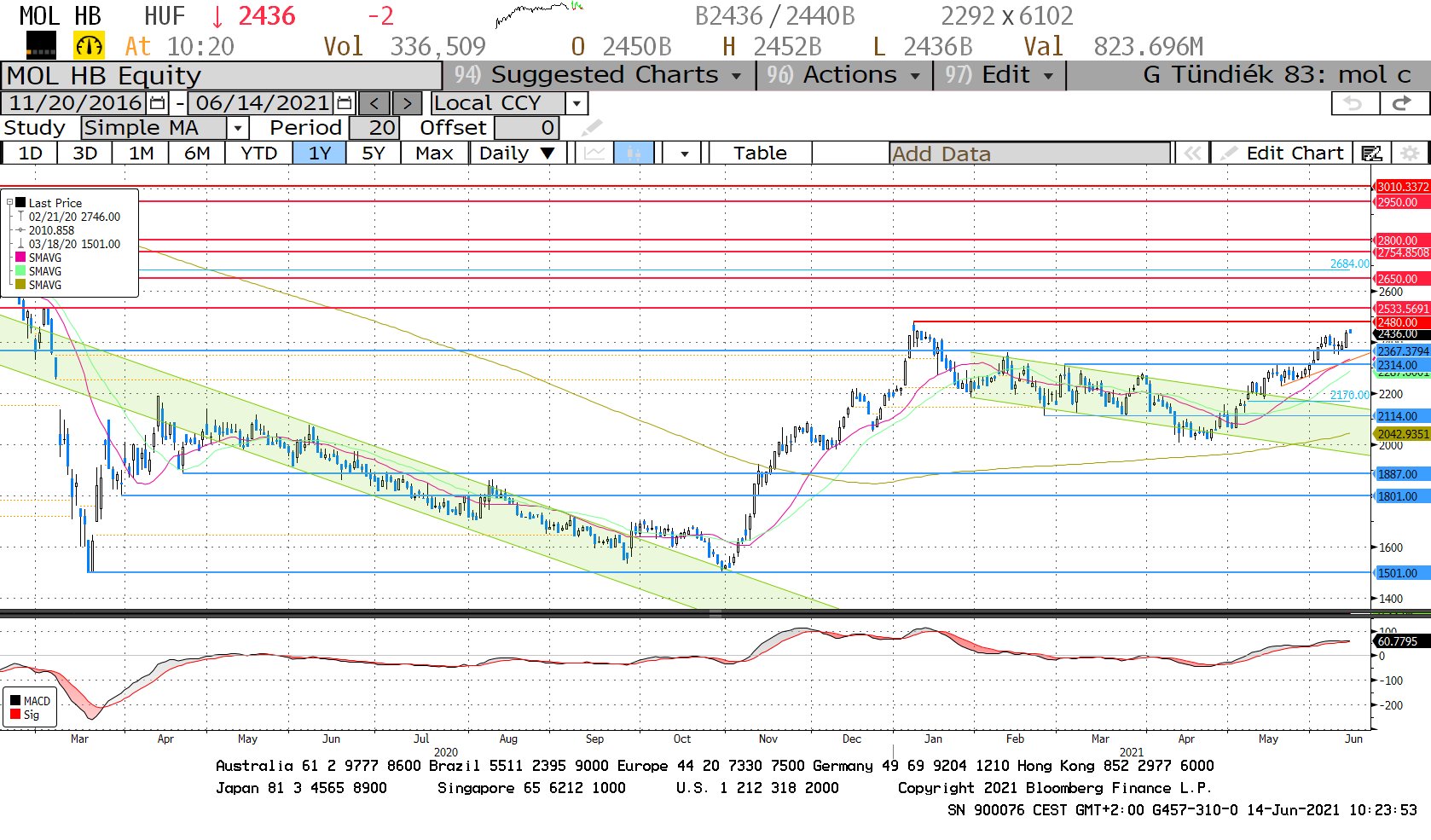The image size is (1431, 840).
Task: Click the redo arrow button
Action: point(1401,103)
